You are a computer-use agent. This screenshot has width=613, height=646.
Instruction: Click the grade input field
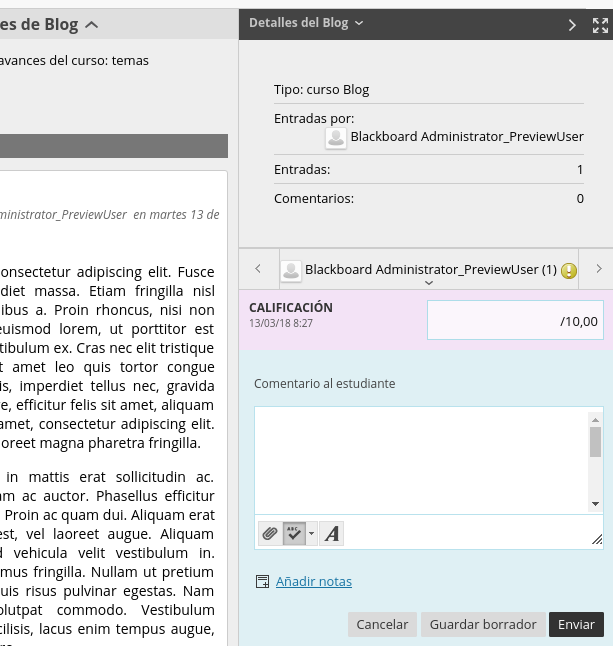[x=514, y=321]
